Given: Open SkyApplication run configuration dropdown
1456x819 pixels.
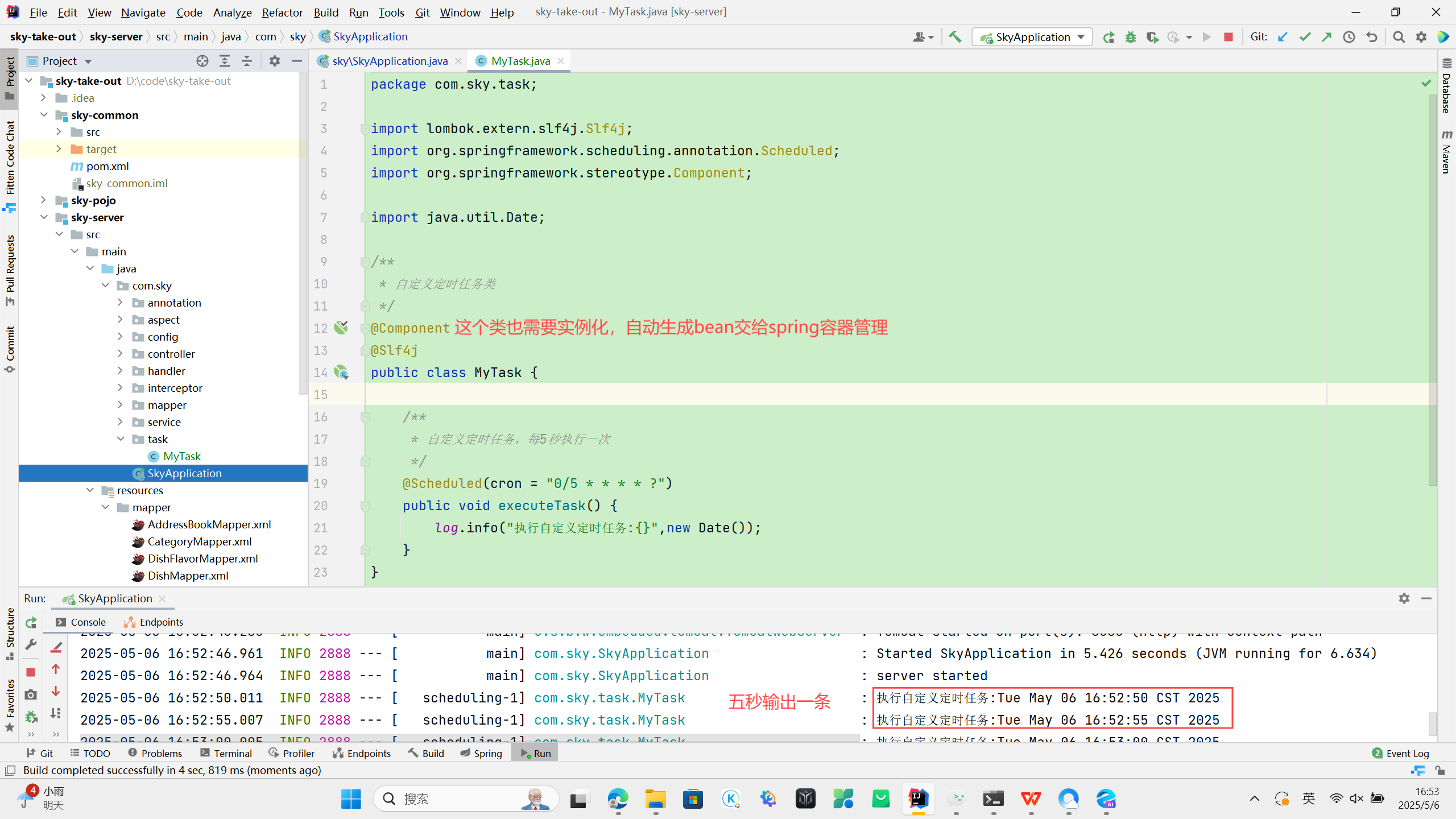Looking at the screenshot, I should [x=1032, y=37].
